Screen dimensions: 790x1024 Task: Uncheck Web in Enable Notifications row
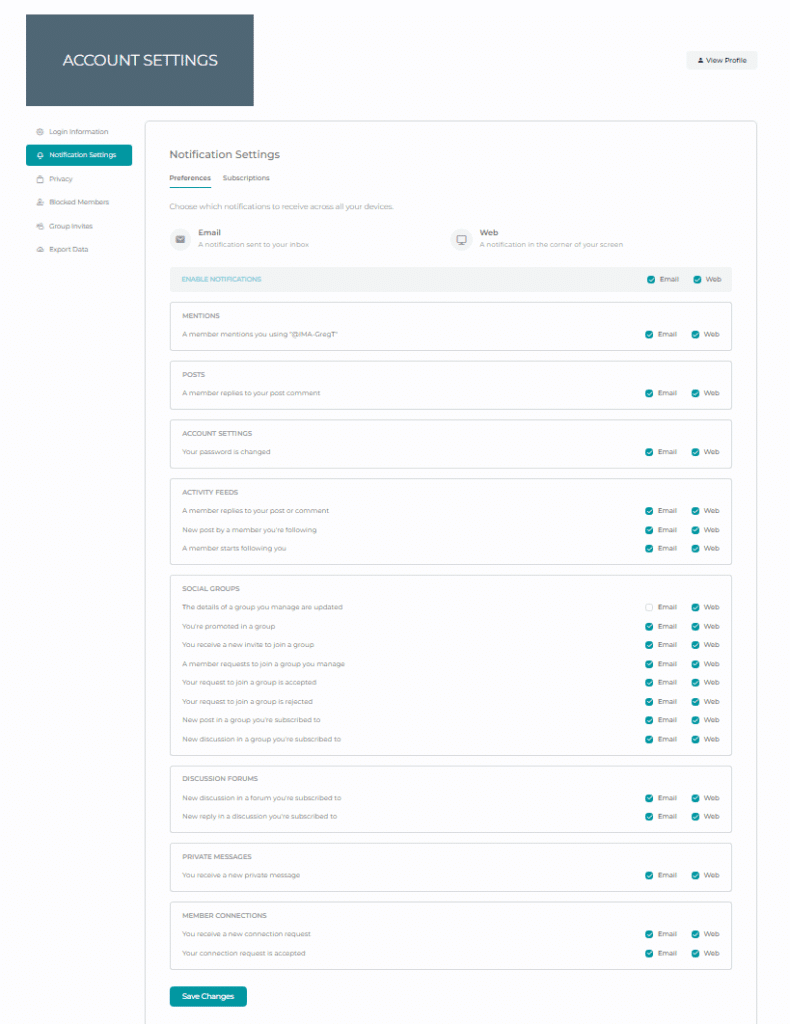click(696, 279)
